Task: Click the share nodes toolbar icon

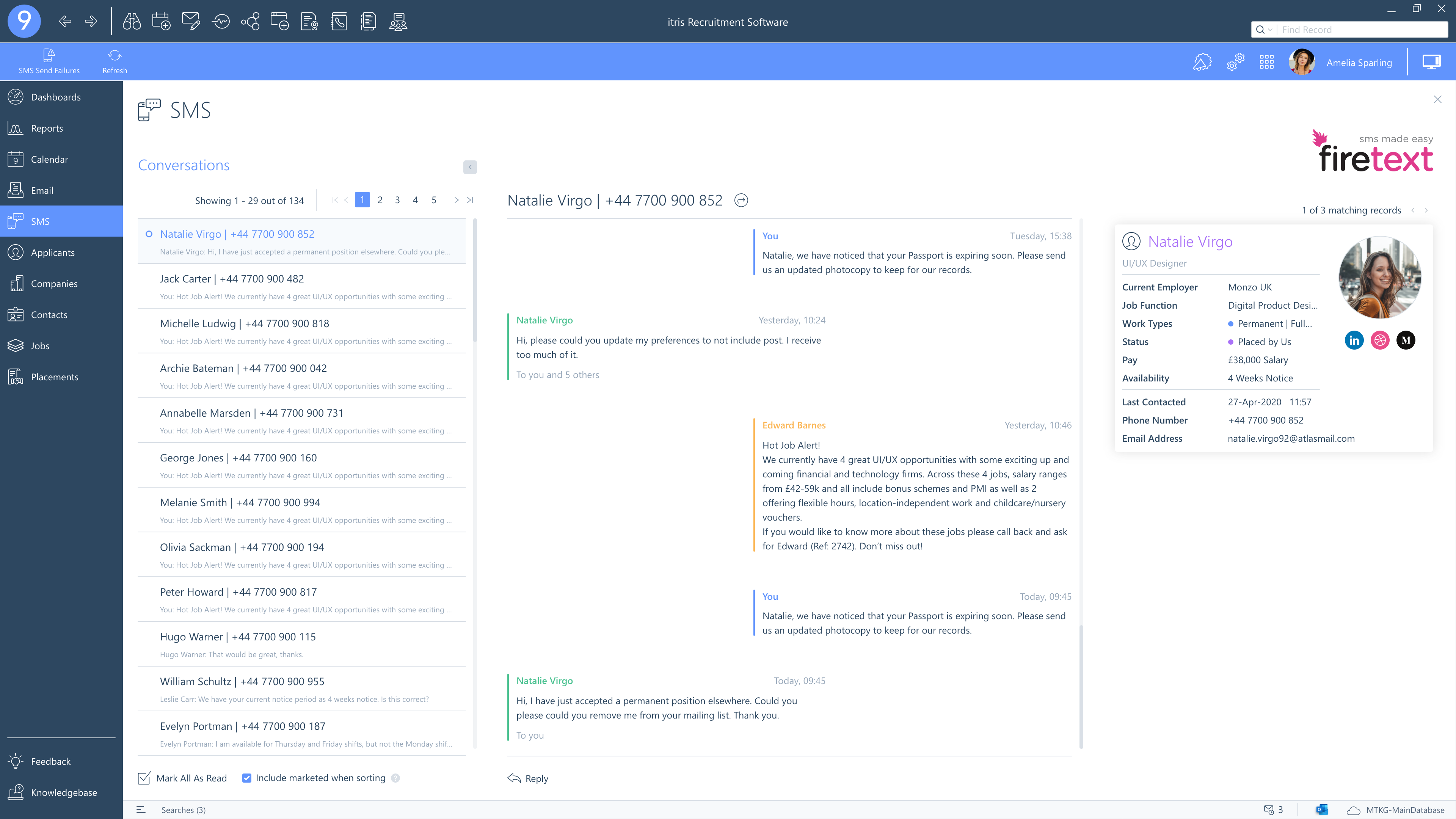Action: 250,22
